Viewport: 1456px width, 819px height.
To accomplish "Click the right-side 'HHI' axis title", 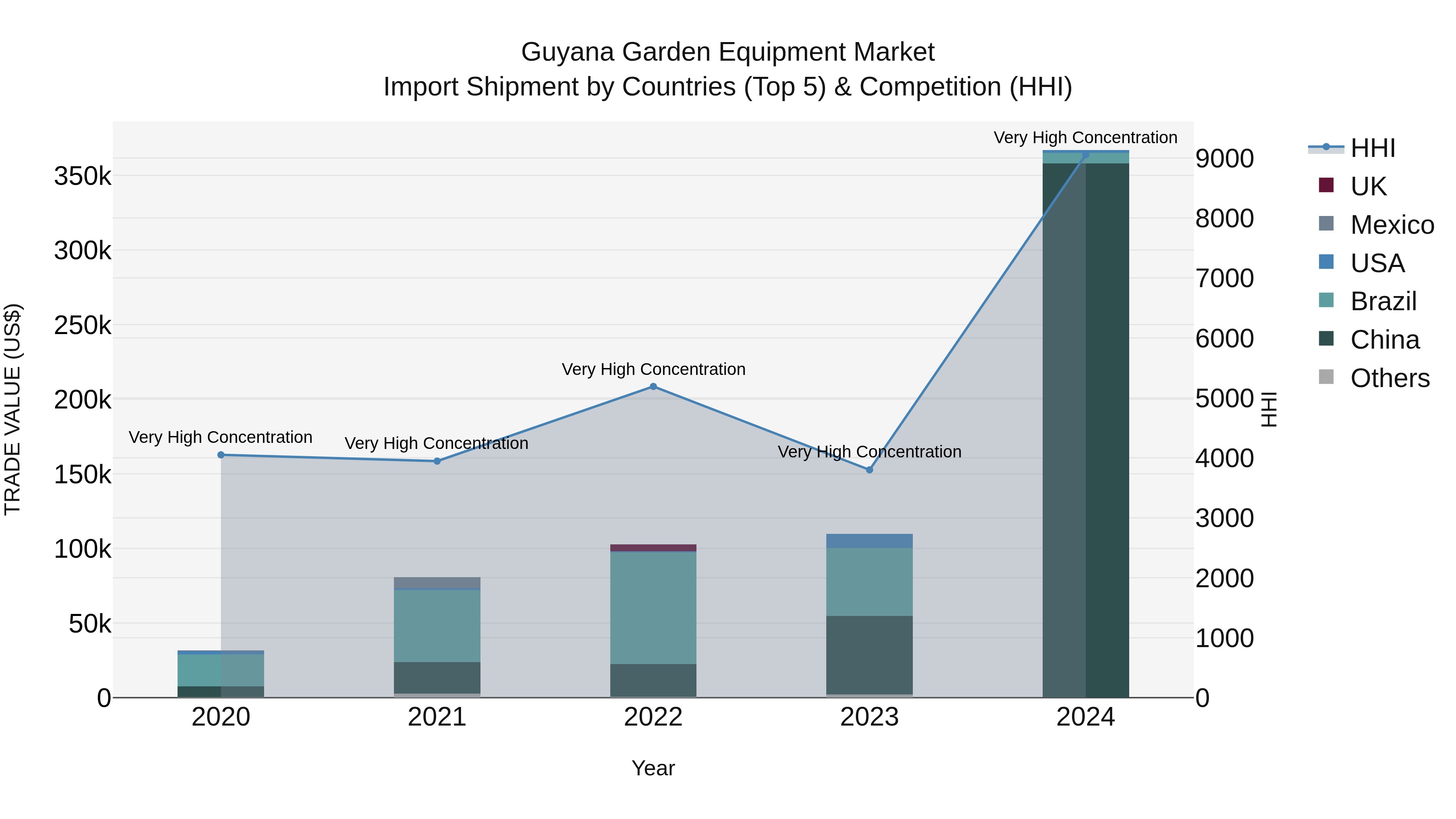I will (x=1270, y=409).
